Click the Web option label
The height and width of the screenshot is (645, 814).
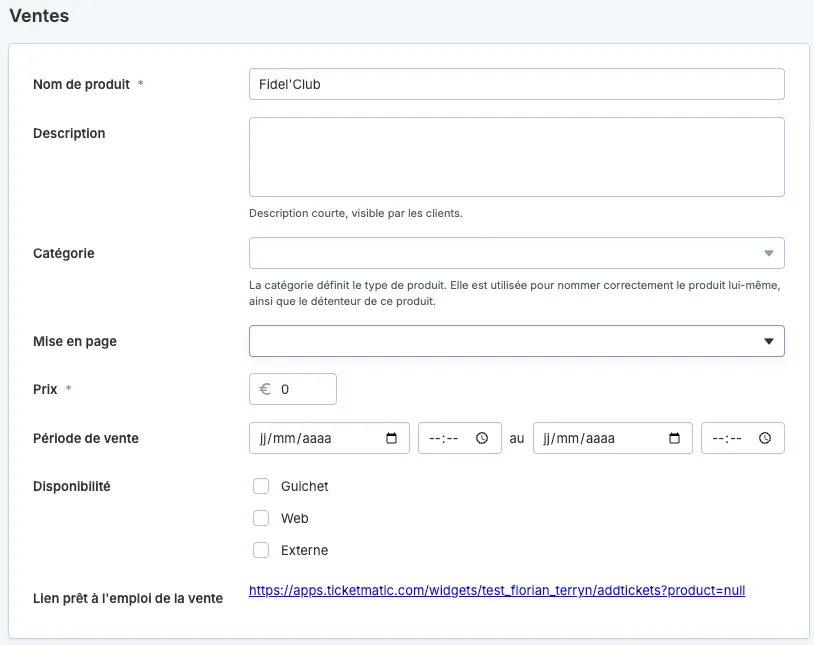tap(294, 518)
